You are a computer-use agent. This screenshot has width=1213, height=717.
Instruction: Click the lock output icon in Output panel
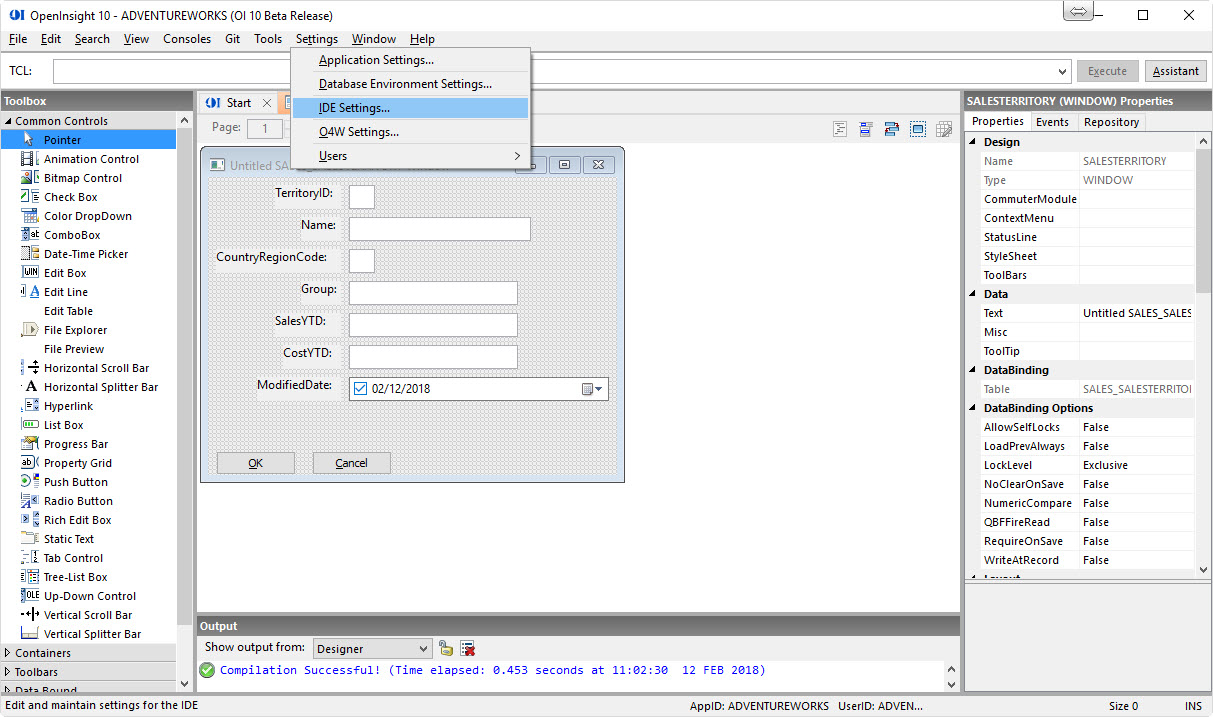click(x=446, y=648)
